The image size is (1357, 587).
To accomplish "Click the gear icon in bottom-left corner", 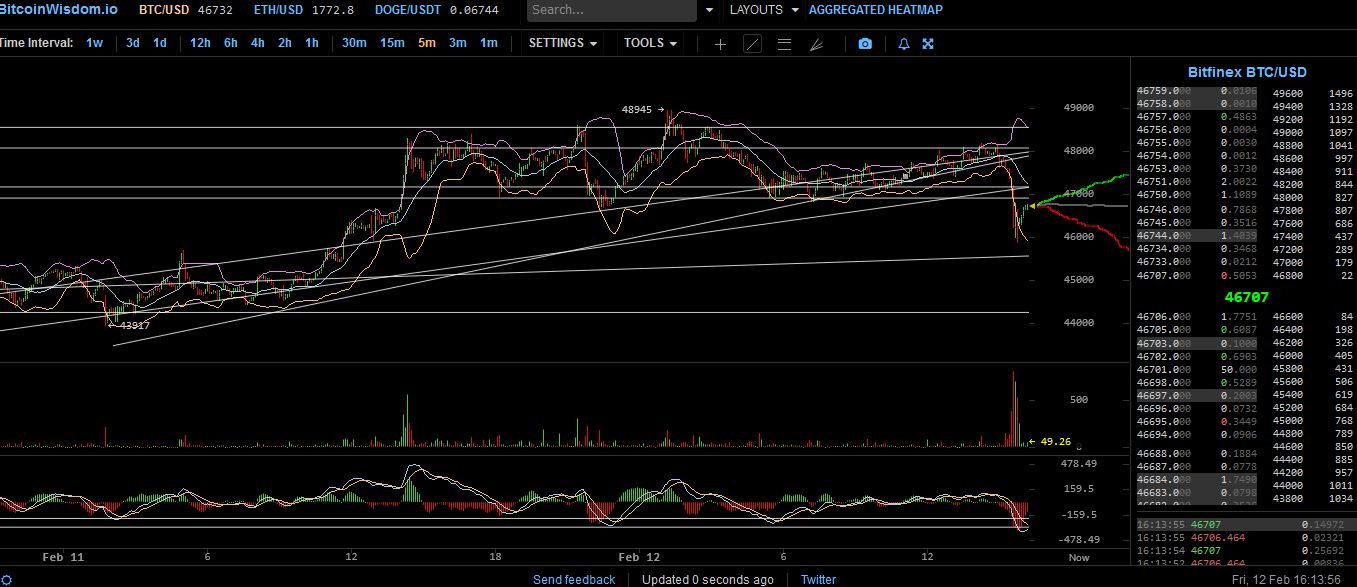I will tap(6, 580).
